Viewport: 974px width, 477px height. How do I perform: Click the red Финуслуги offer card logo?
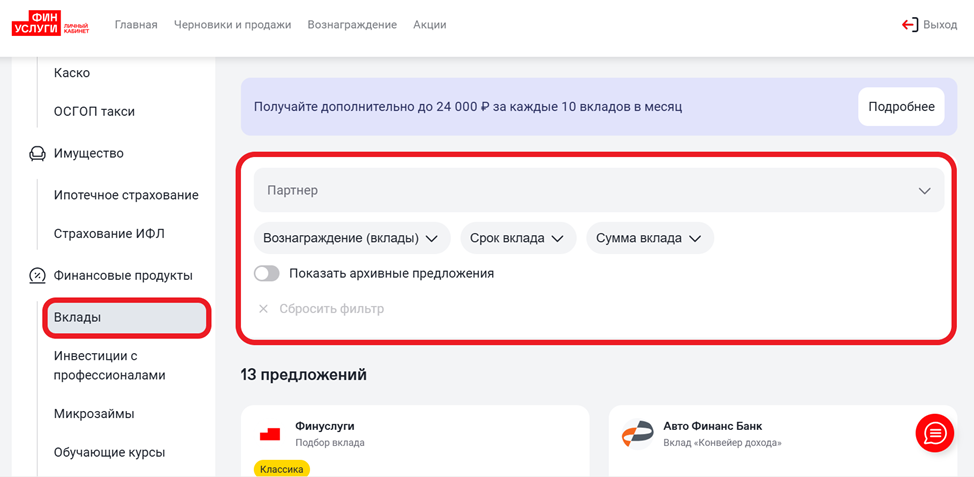pos(270,434)
